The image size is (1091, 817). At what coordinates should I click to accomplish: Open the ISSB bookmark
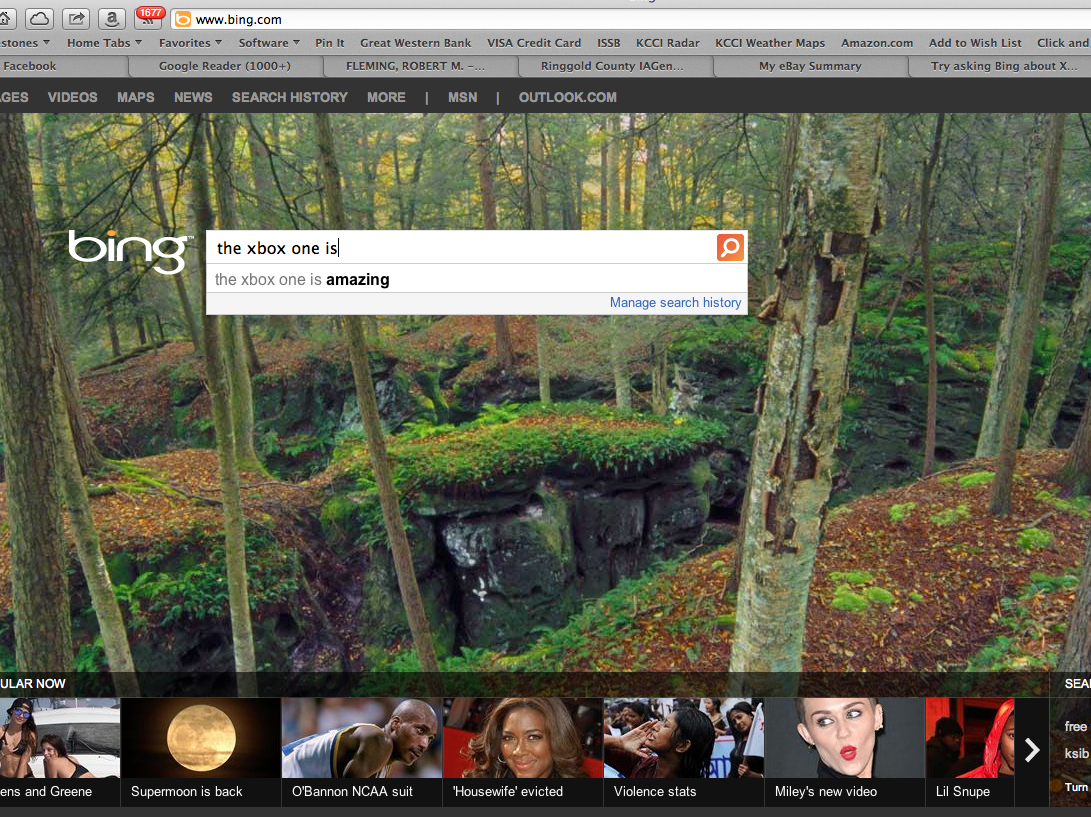click(608, 42)
